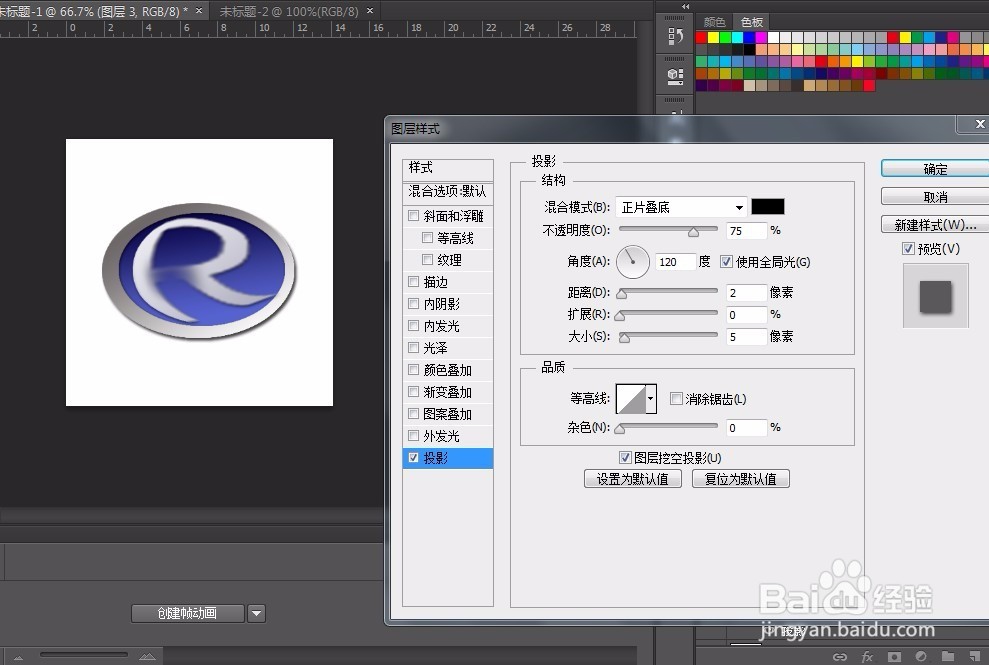Open the History panel icon

tap(675, 37)
